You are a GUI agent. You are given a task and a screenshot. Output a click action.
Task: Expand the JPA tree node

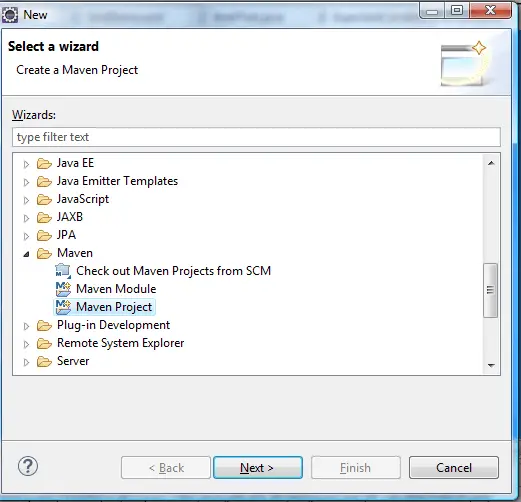click(26, 236)
